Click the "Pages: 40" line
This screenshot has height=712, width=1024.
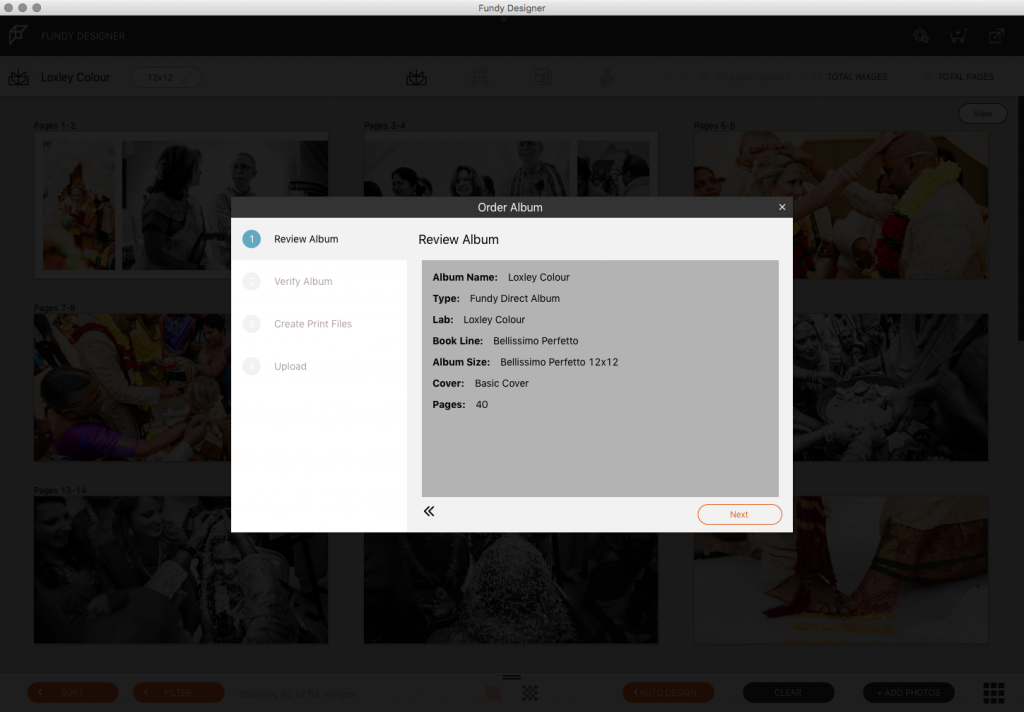coord(460,404)
